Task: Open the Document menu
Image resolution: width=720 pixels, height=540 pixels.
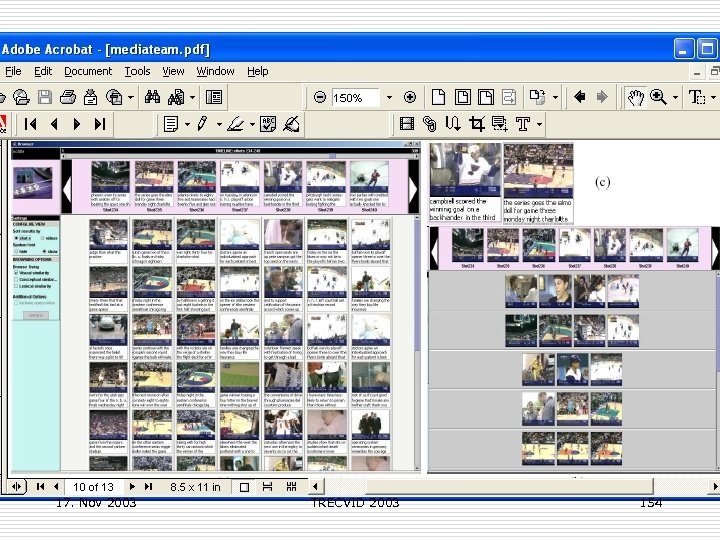Action: point(88,71)
